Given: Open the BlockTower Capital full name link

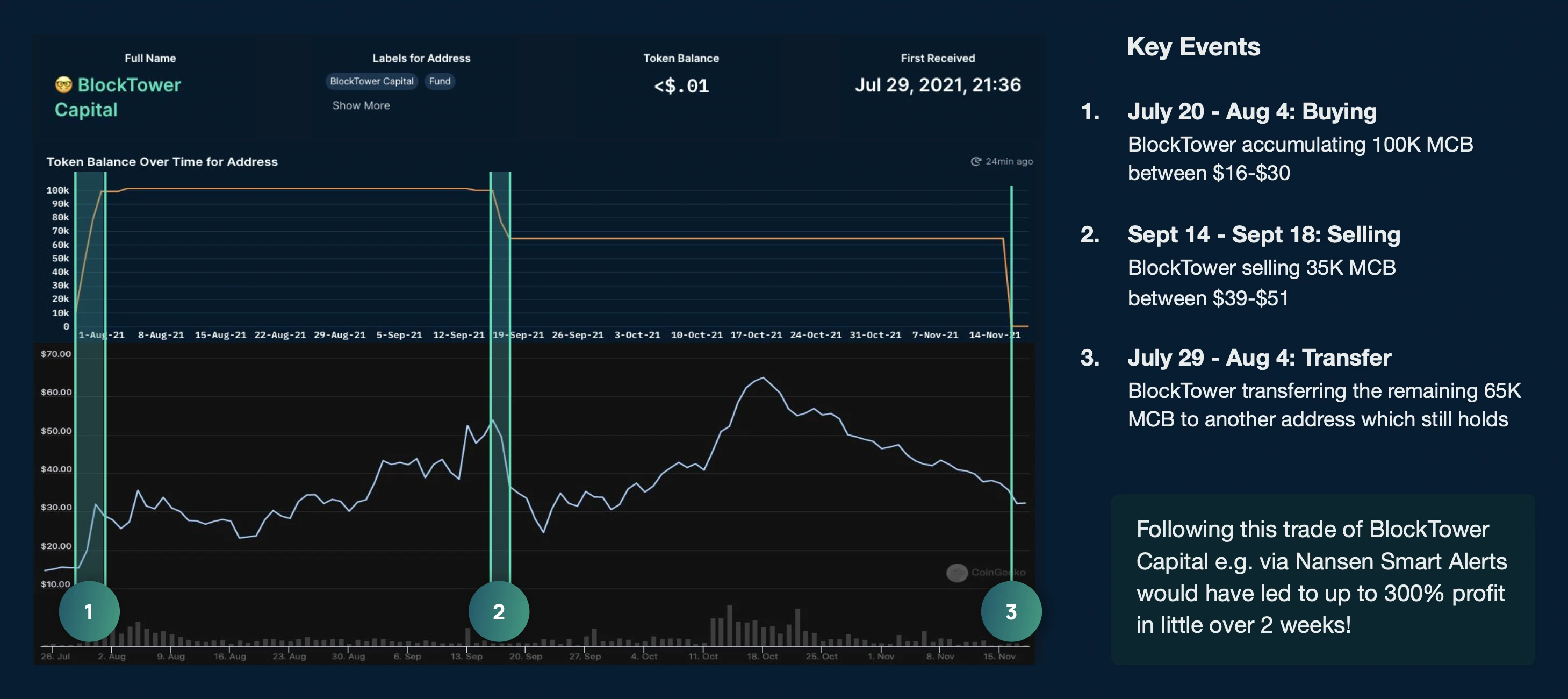Looking at the screenshot, I should pyautogui.click(x=118, y=97).
